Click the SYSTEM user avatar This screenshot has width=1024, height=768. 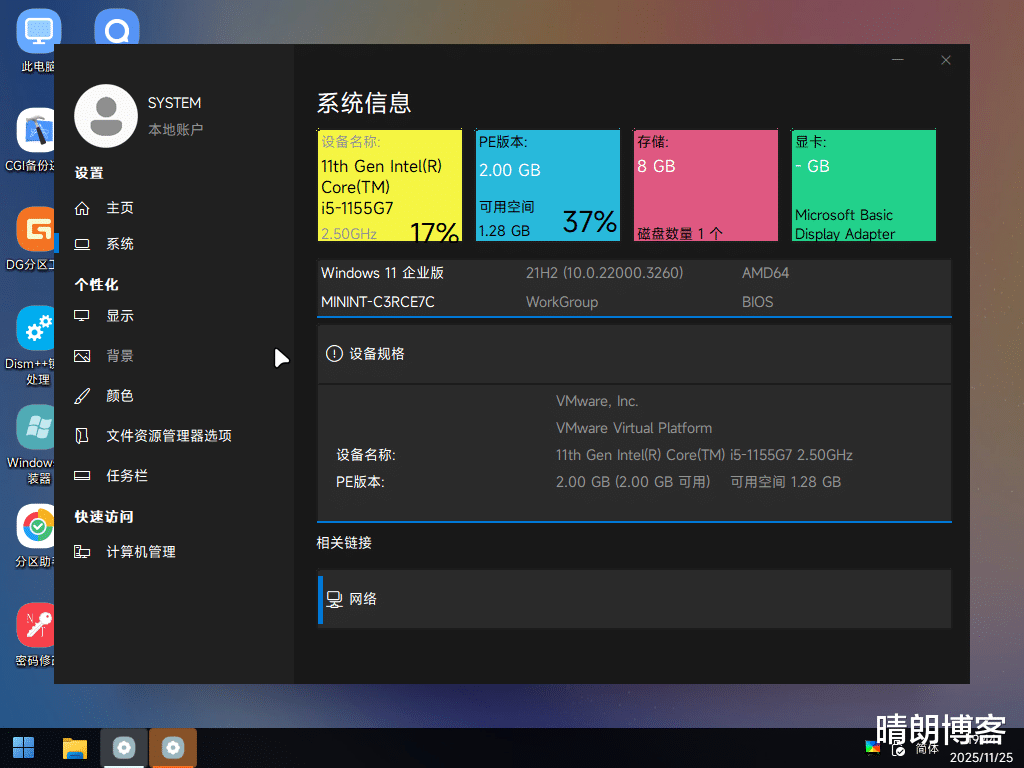click(x=106, y=116)
